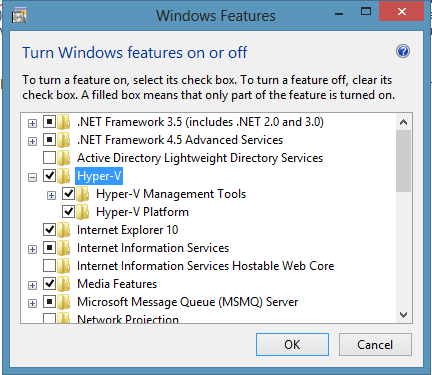
Task: Select the Media Features label
Action: pyautogui.click(x=117, y=284)
